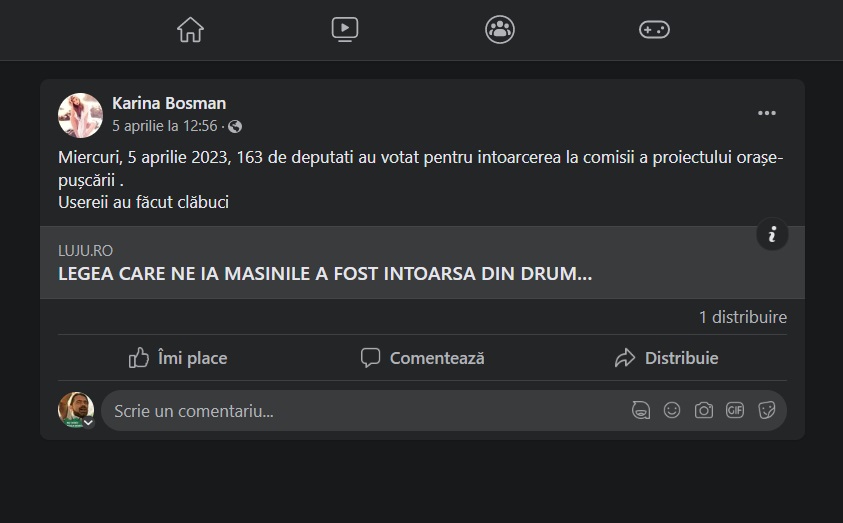
Task: Open Karina Bosman's profile name link
Action: pyautogui.click(x=169, y=103)
